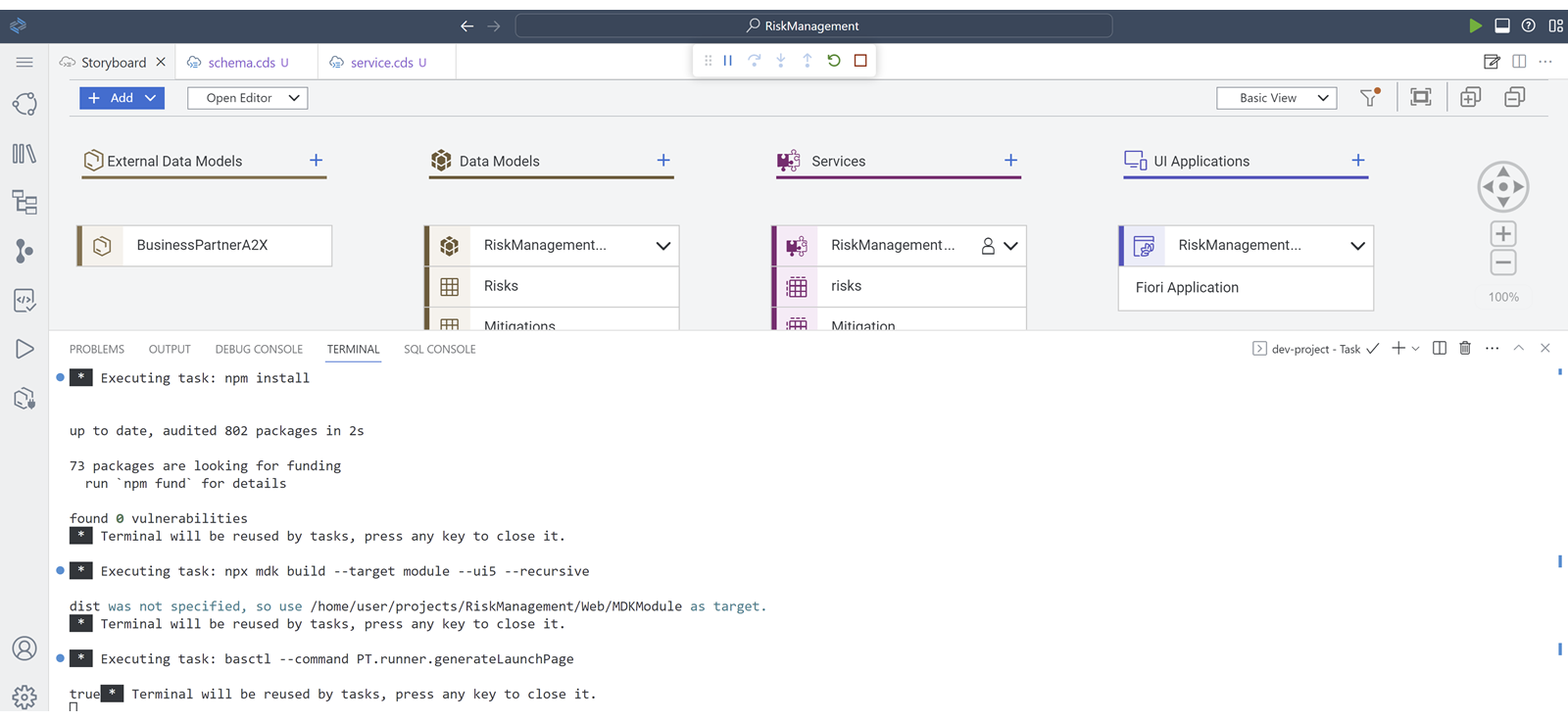Expand the Add button dropdown arrow
The height and width of the screenshot is (721, 1568).
click(x=151, y=98)
